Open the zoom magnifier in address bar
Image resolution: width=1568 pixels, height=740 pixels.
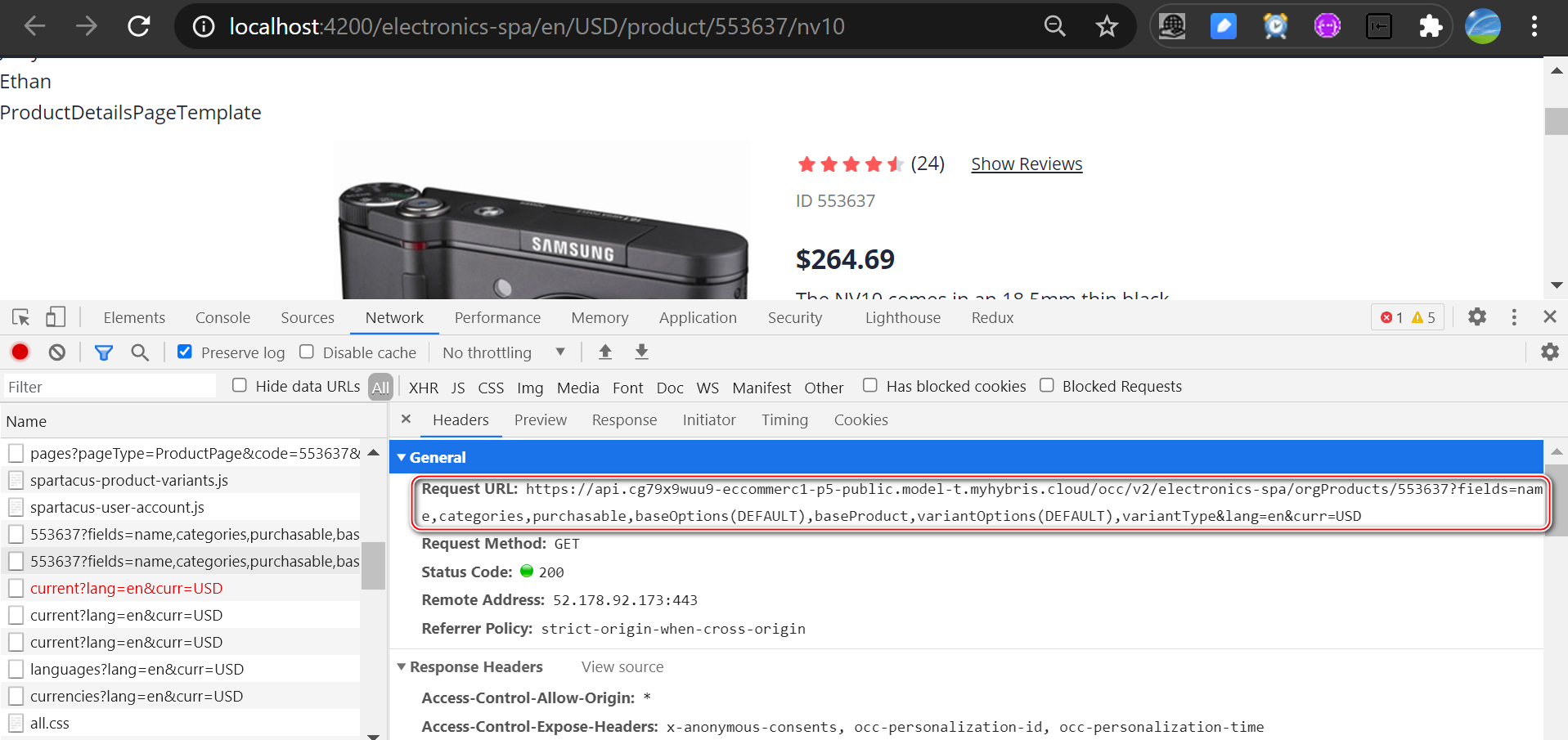[1055, 26]
